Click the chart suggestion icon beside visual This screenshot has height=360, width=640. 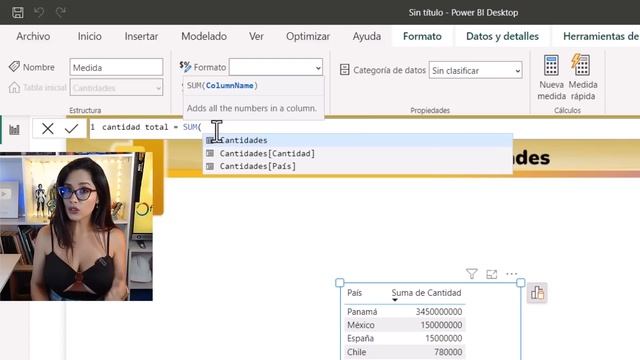click(537, 293)
